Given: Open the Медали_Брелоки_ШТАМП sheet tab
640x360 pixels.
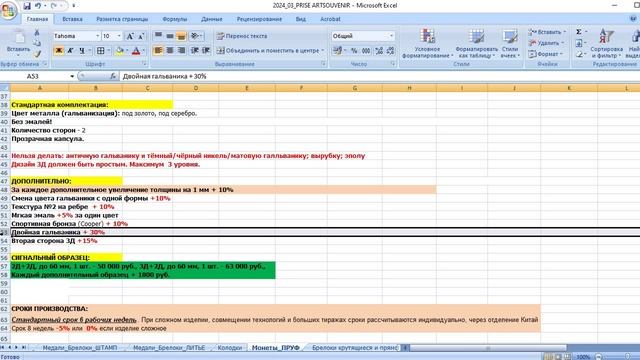Looking at the screenshot, I should (x=80, y=348).
